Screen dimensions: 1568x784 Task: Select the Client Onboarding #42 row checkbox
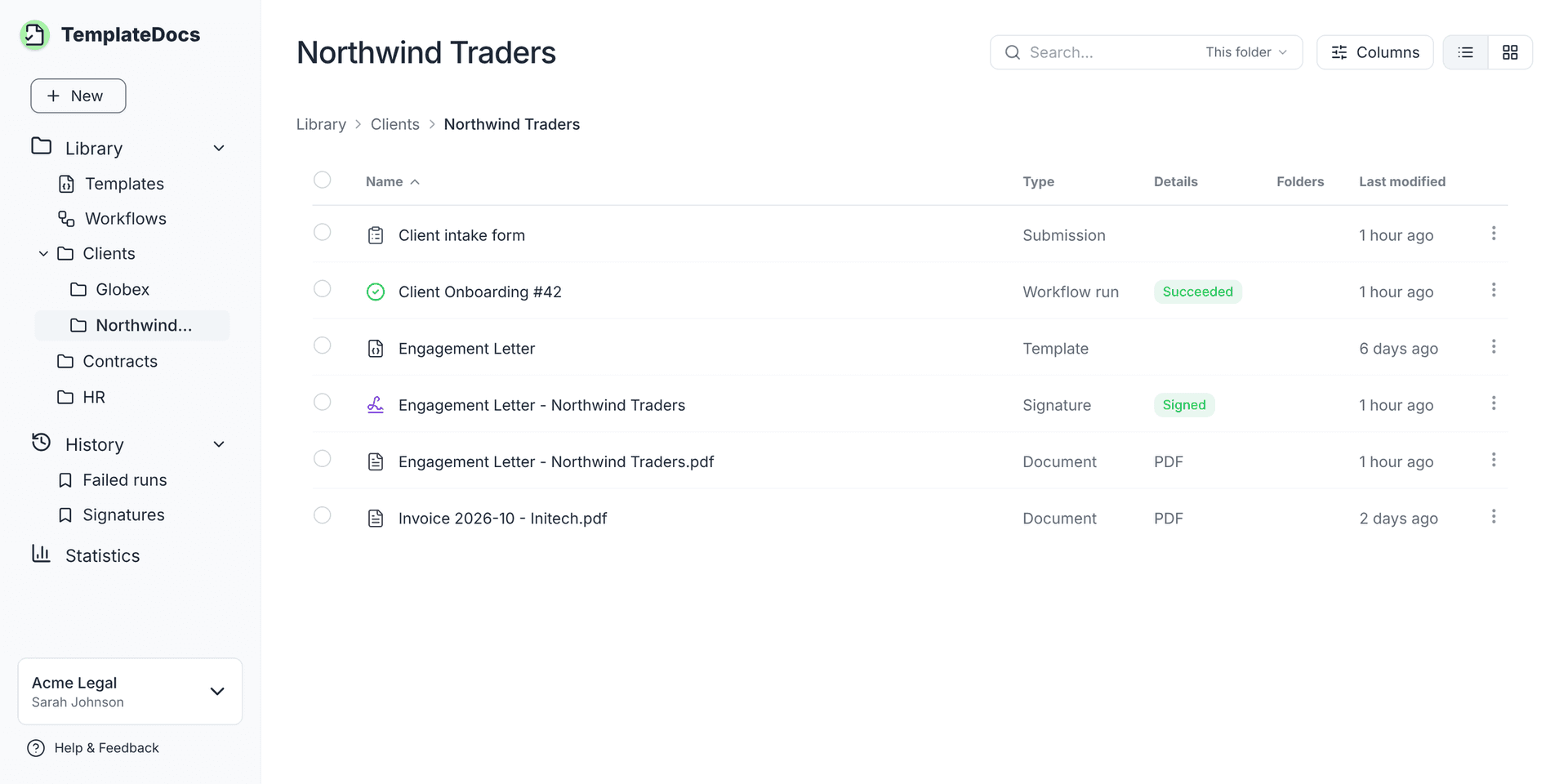pos(323,289)
